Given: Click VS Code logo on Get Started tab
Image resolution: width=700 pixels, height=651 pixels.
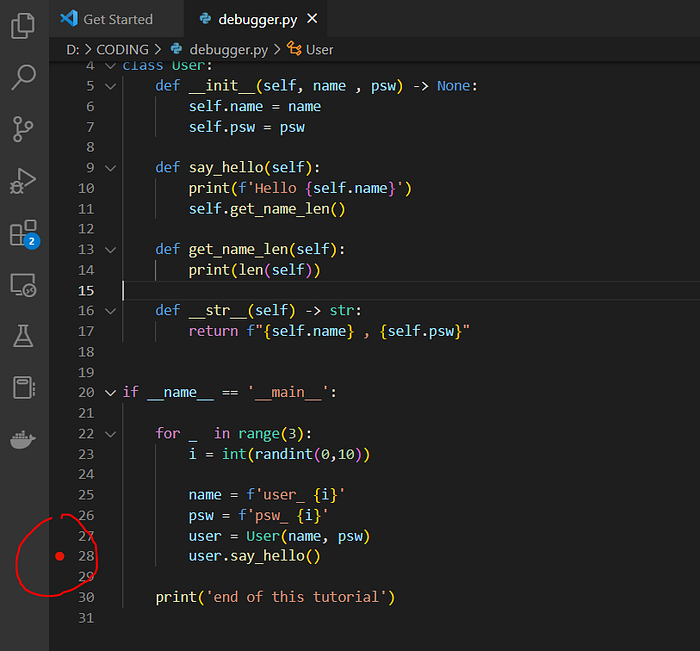Looking at the screenshot, I should click(69, 19).
